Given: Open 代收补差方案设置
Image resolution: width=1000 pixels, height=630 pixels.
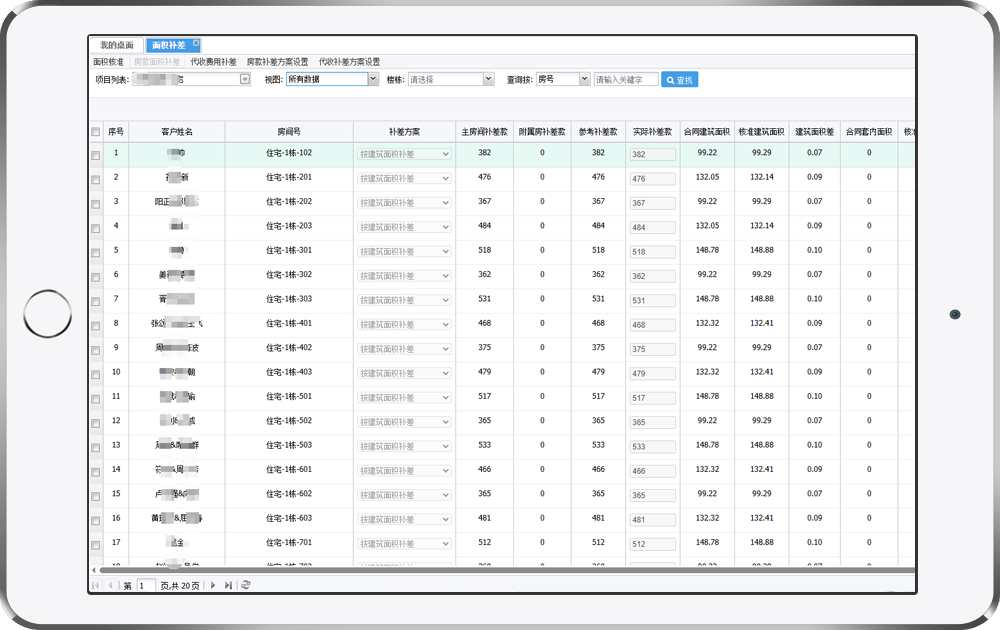Looking at the screenshot, I should click(x=349, y=62).
